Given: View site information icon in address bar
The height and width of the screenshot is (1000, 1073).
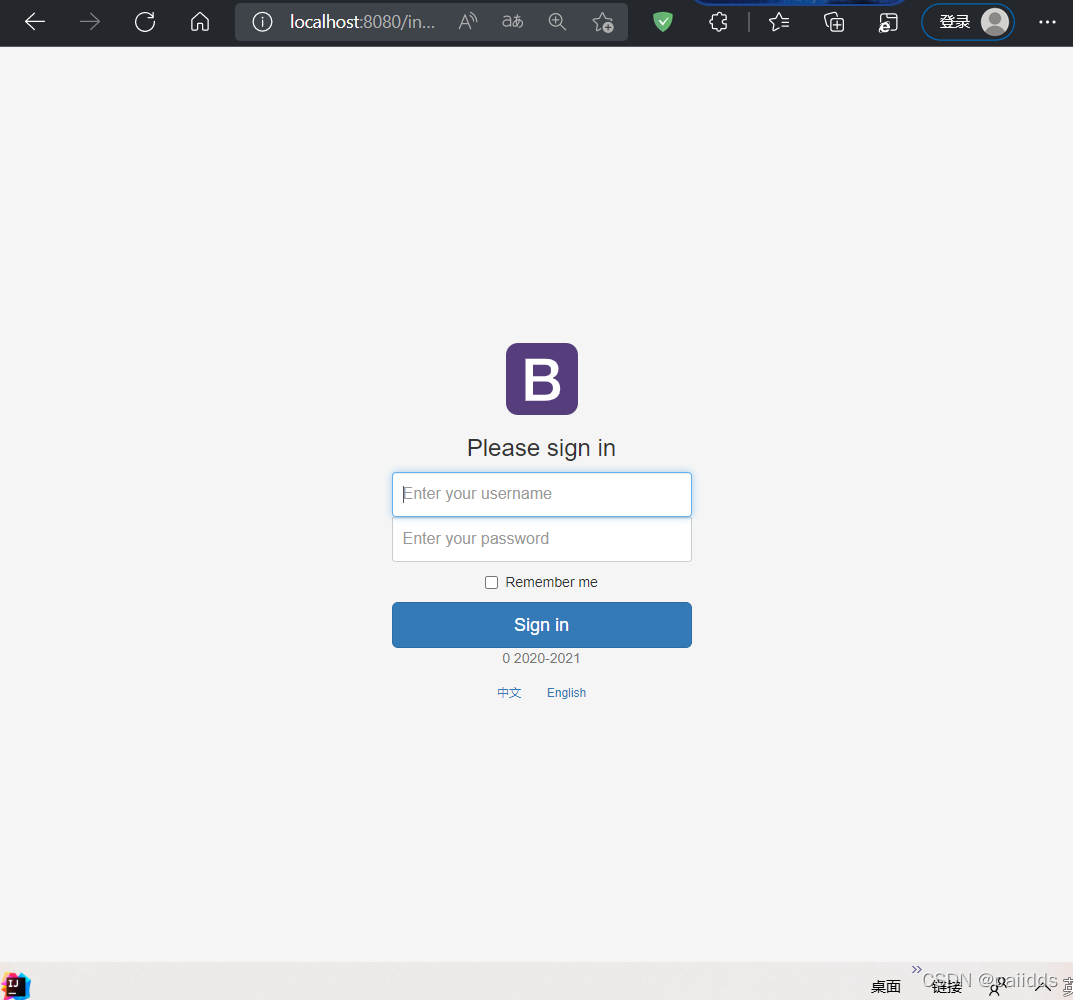Looking at the screenshot, I should pos(262,22).
